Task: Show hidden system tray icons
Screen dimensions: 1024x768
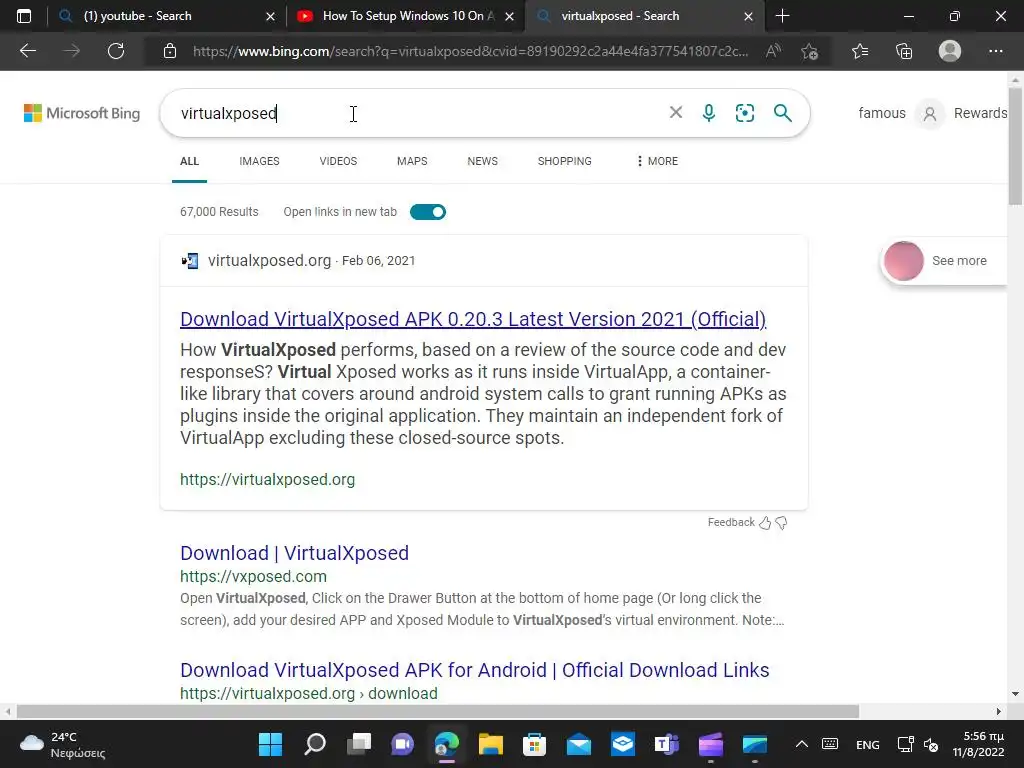Action: pyautogui.click(x=801, y=744)
